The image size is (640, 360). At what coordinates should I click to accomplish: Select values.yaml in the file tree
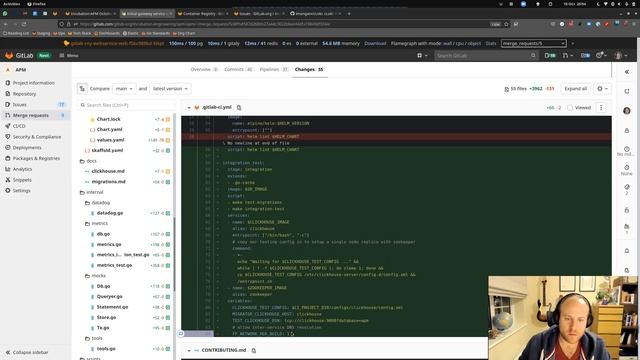[x=110, y=140]
